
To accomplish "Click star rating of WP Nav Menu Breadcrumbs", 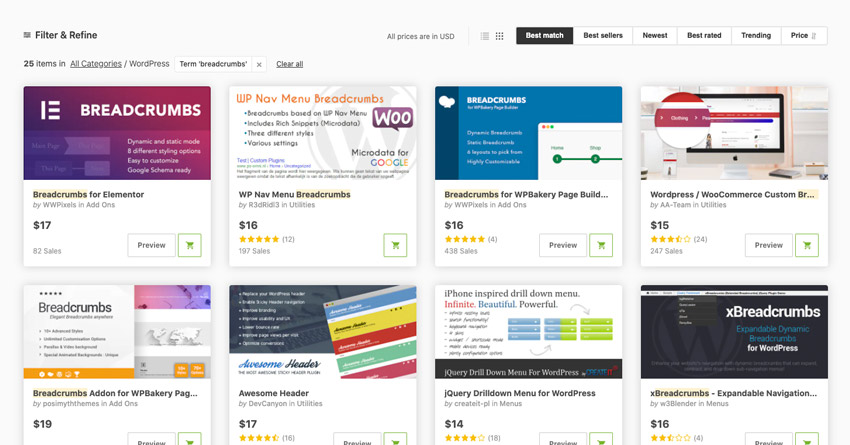I will [259, 239].
